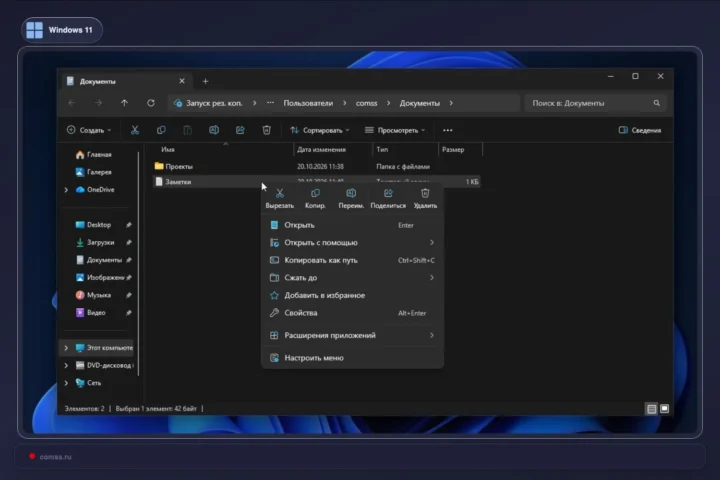Viewport: 720px width, 480px height.
Task: Switch to large thumbnails view icon
Action: [664, 408]
